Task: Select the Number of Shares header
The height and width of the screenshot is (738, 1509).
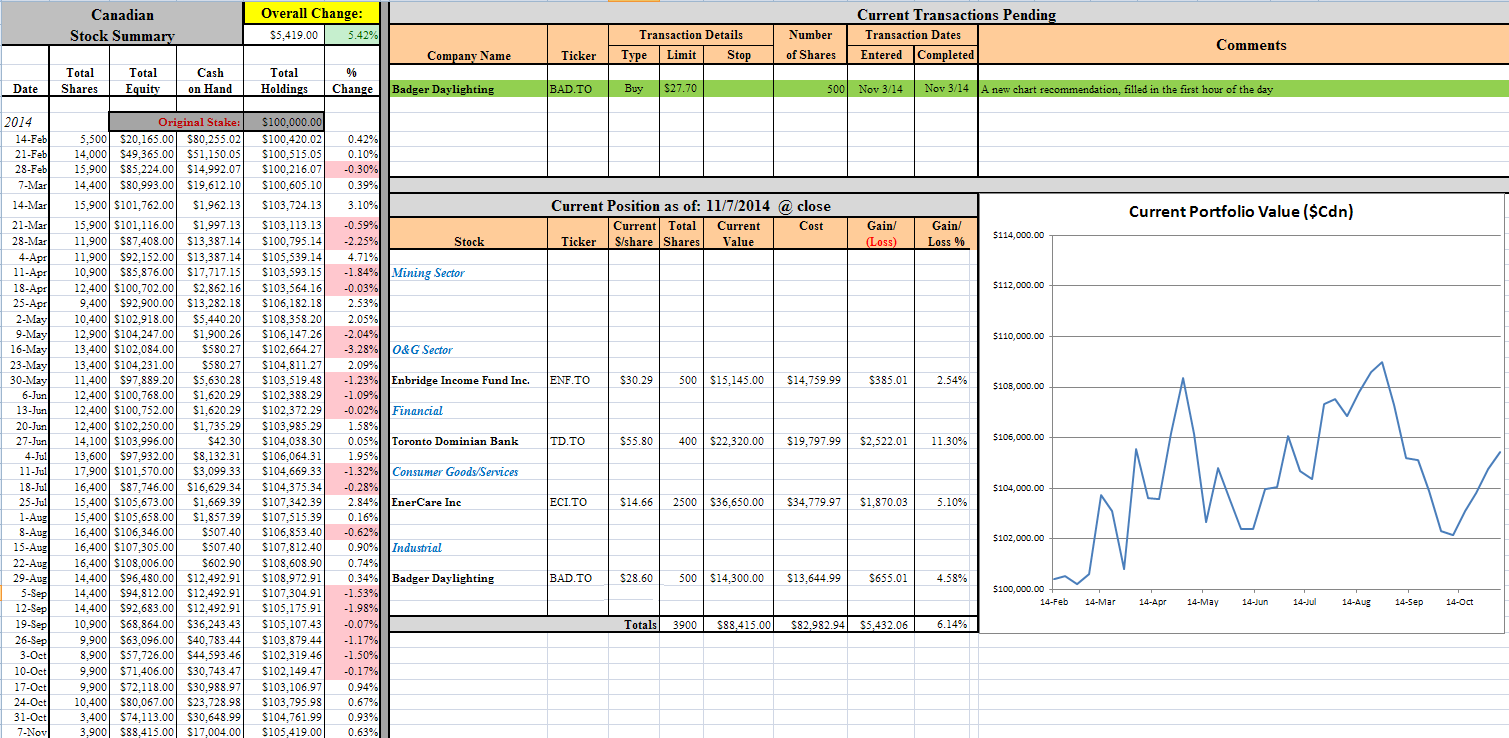Action: coord(810,44)
